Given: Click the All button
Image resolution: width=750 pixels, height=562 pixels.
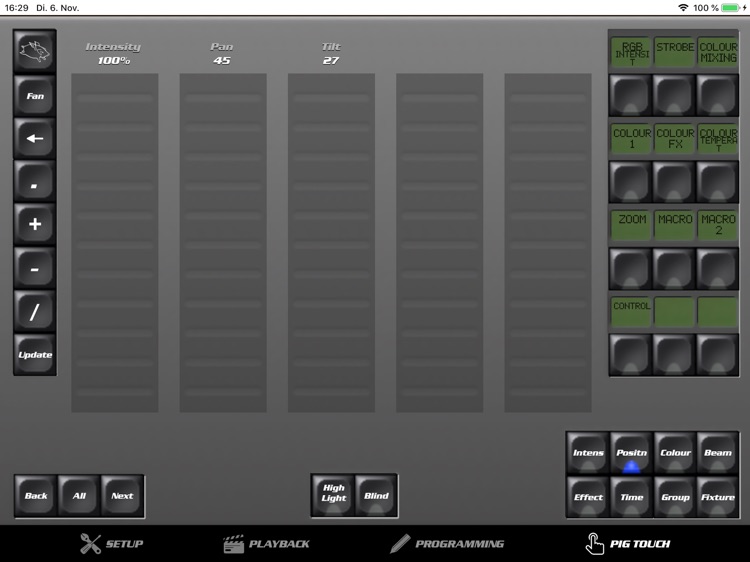Looking at the screenshot, I should (x=79, y=496).
